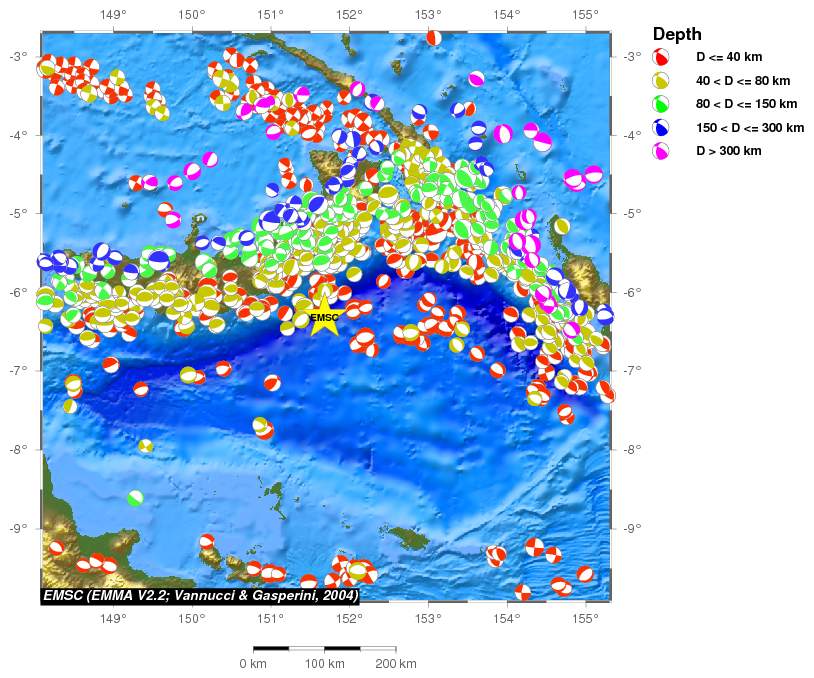Click the yellow EMSC star epicenter marker

(324, 319)
